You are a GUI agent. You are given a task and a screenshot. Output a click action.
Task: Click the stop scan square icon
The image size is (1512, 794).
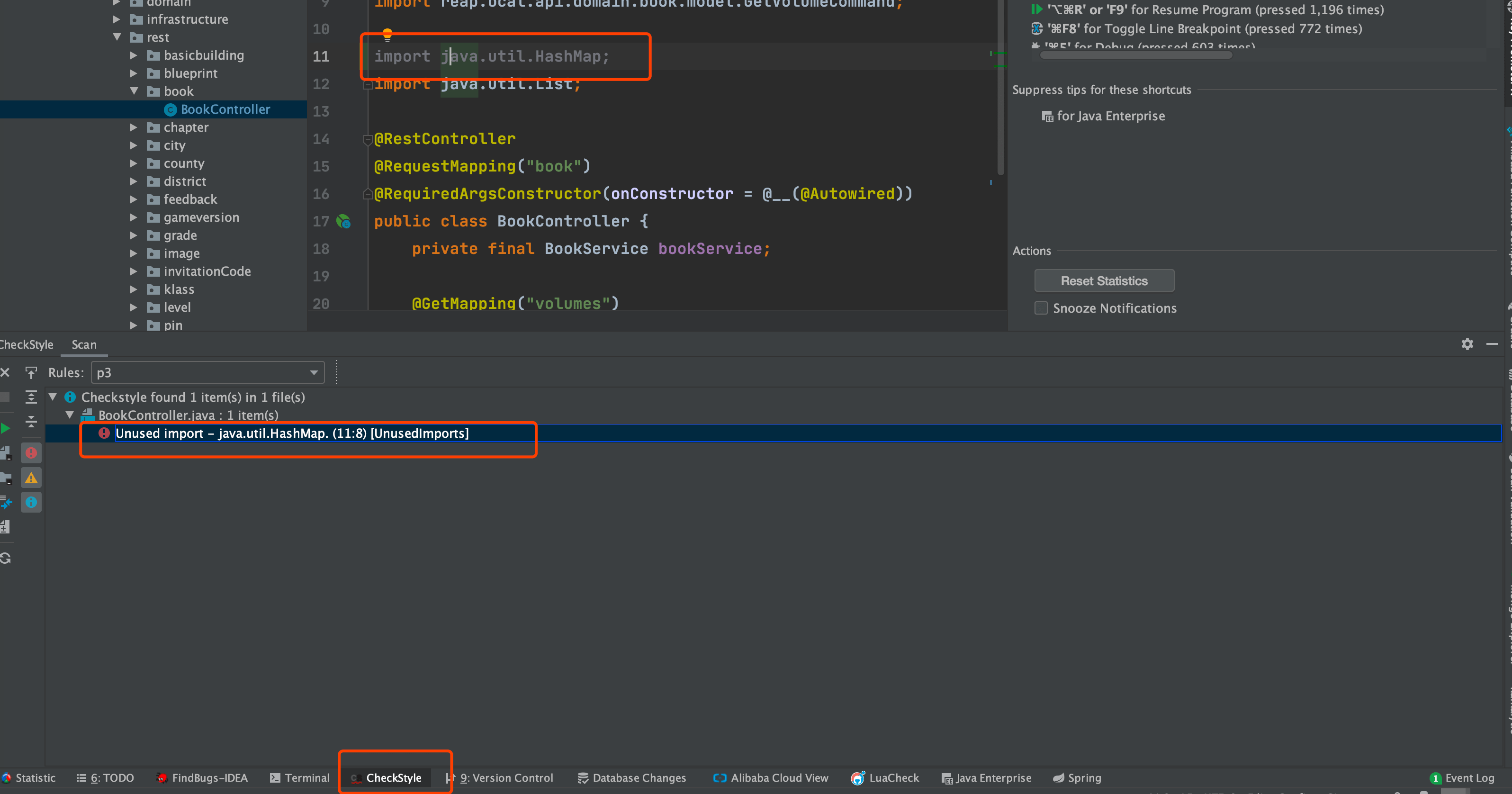click(x=5, y=397)
